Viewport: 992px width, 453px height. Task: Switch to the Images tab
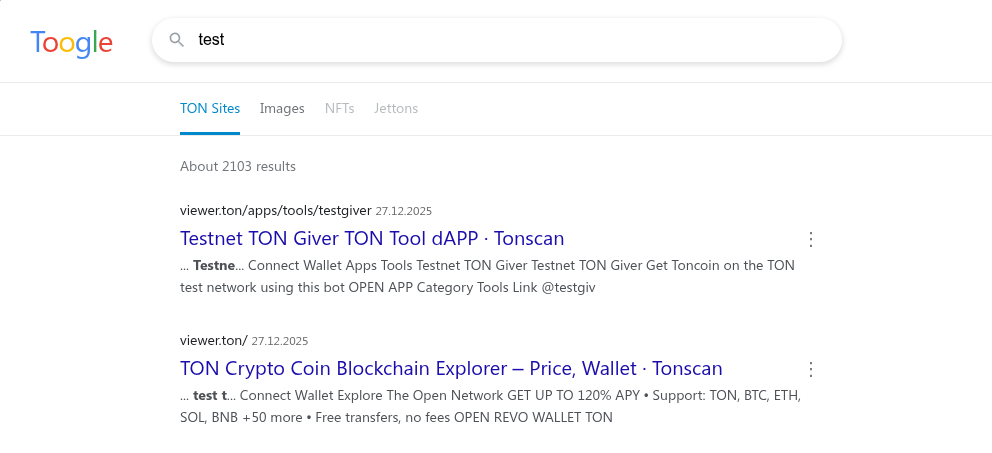(282, 108)
